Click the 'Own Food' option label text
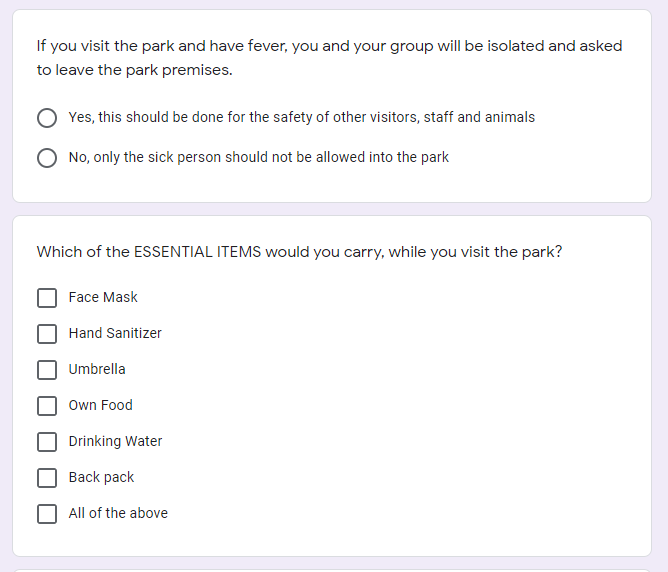Viewport: 668px width, 572px height. click(100, 405)
